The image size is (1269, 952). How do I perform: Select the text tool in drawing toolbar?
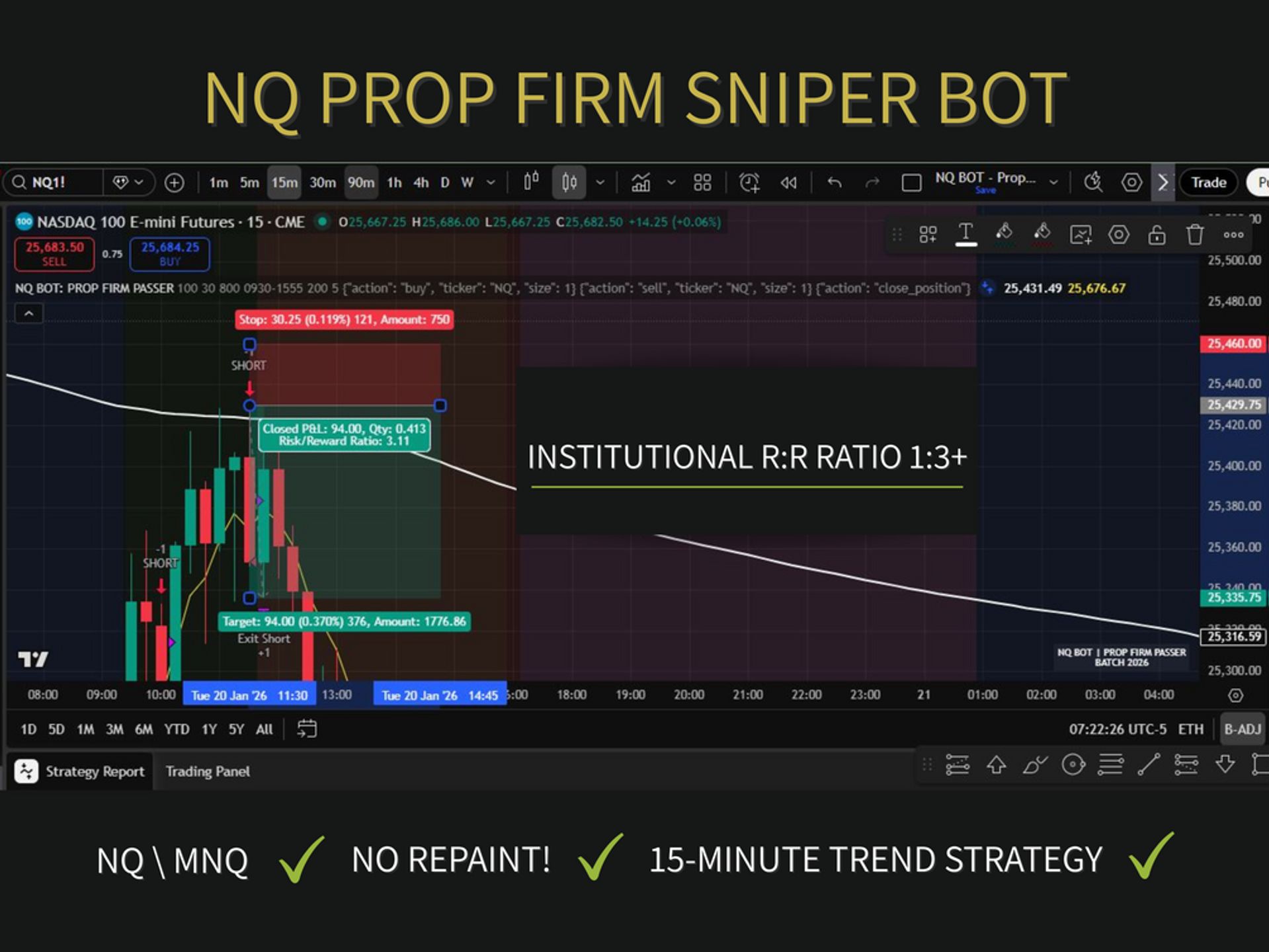(x=965, y=234)
